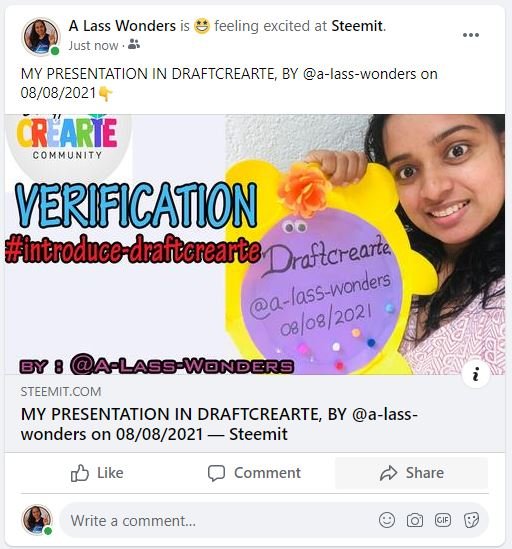Open the link info 'i' icon

(x=475, y=374)
